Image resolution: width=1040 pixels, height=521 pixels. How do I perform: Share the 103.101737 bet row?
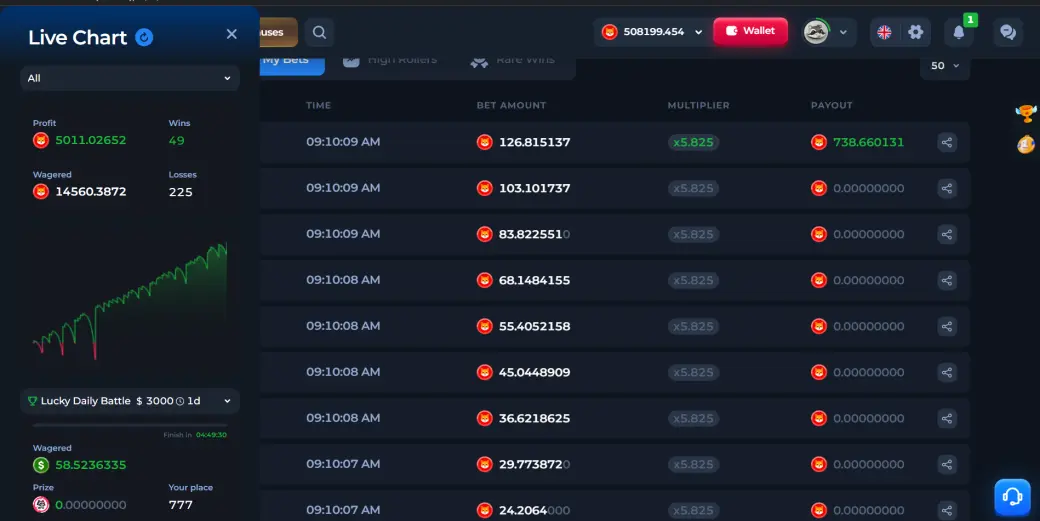pos(947,188)
